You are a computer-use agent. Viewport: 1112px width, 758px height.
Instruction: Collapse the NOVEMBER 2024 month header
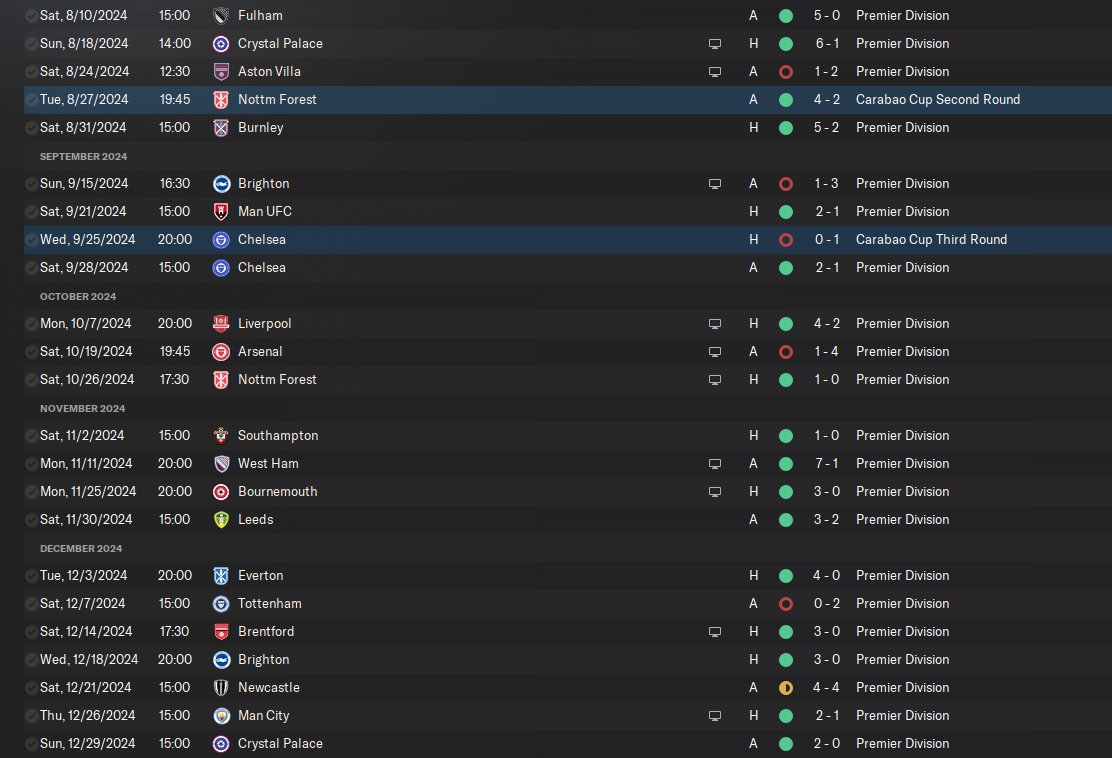point(82,408)
